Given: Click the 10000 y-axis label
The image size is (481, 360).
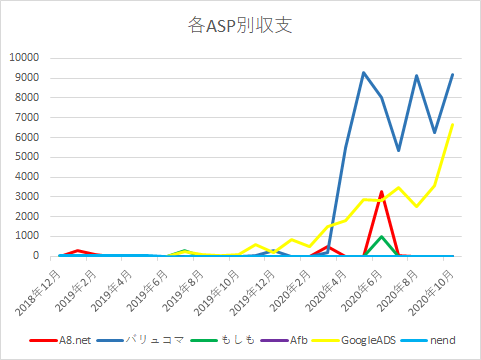Looking at the screenshot, I should click(24, 57).
